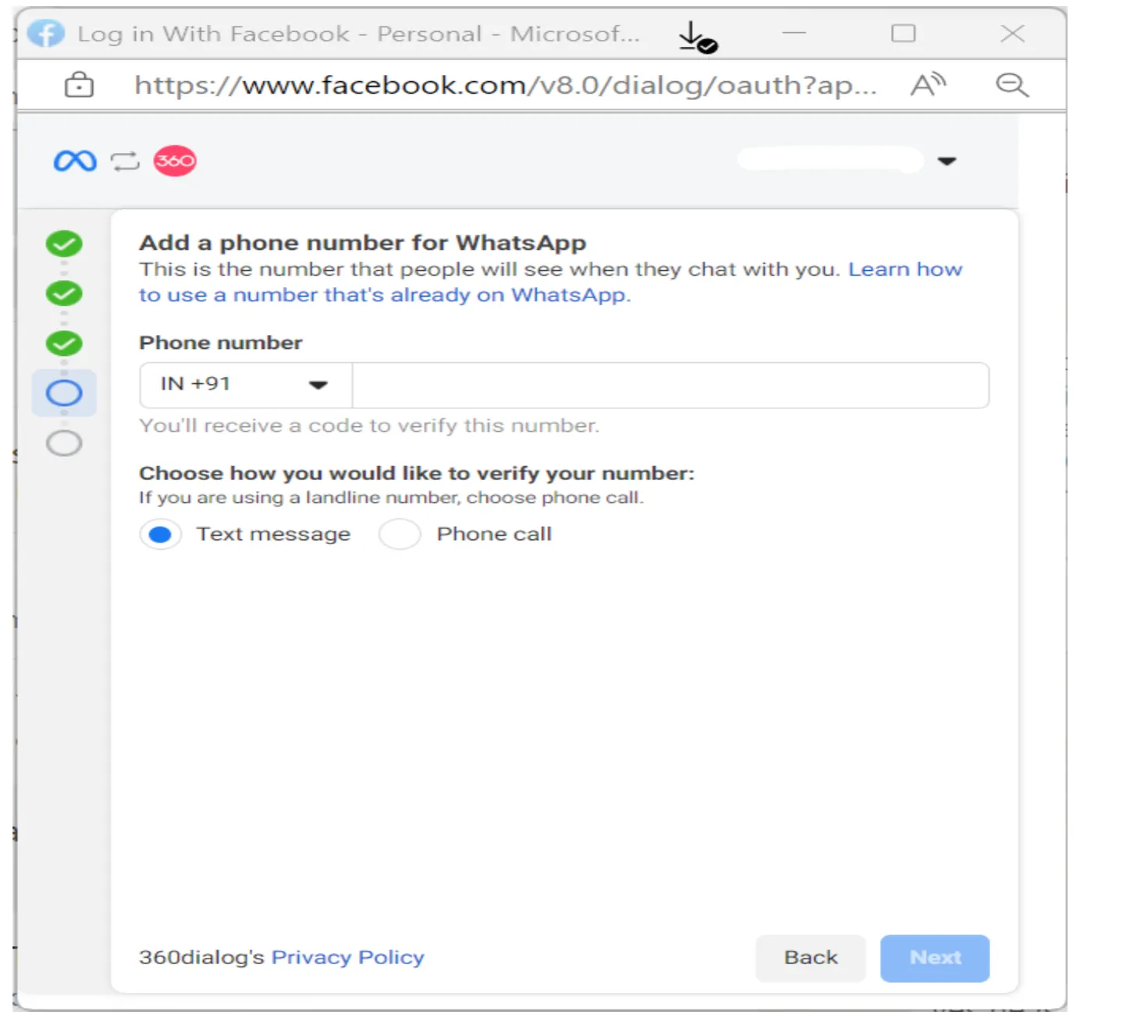
Task: Select the first completed step checkmark
Action: coord(64,244)
